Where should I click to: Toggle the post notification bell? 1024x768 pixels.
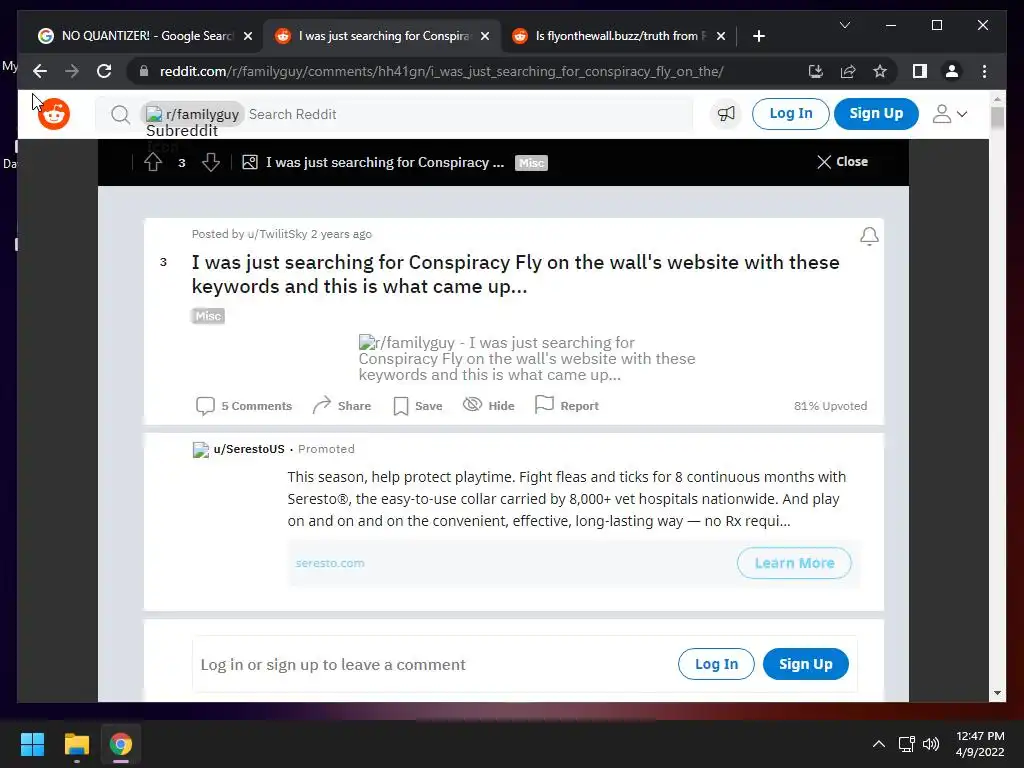coord(869,236)
